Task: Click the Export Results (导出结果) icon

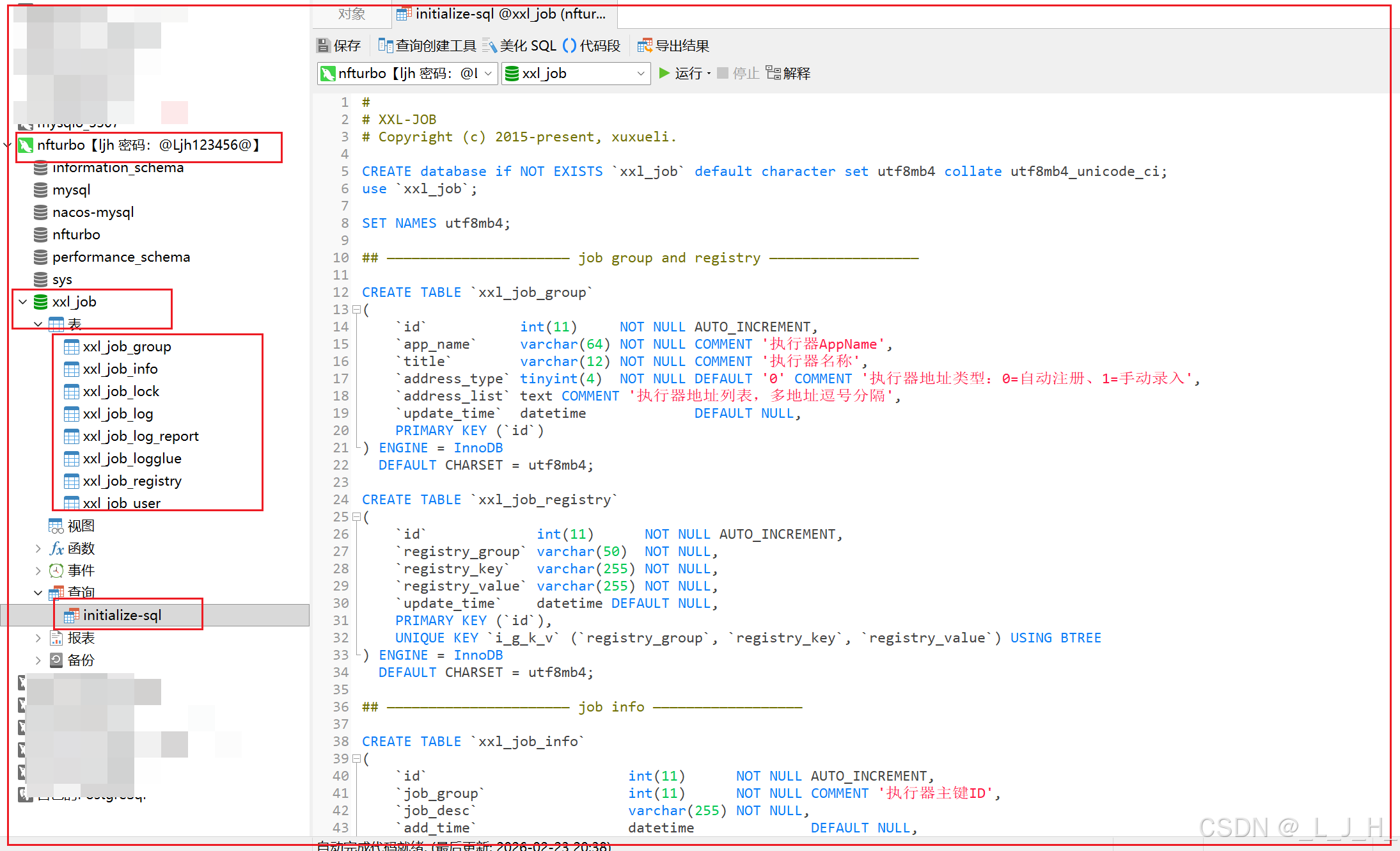Action: [645, 45]
